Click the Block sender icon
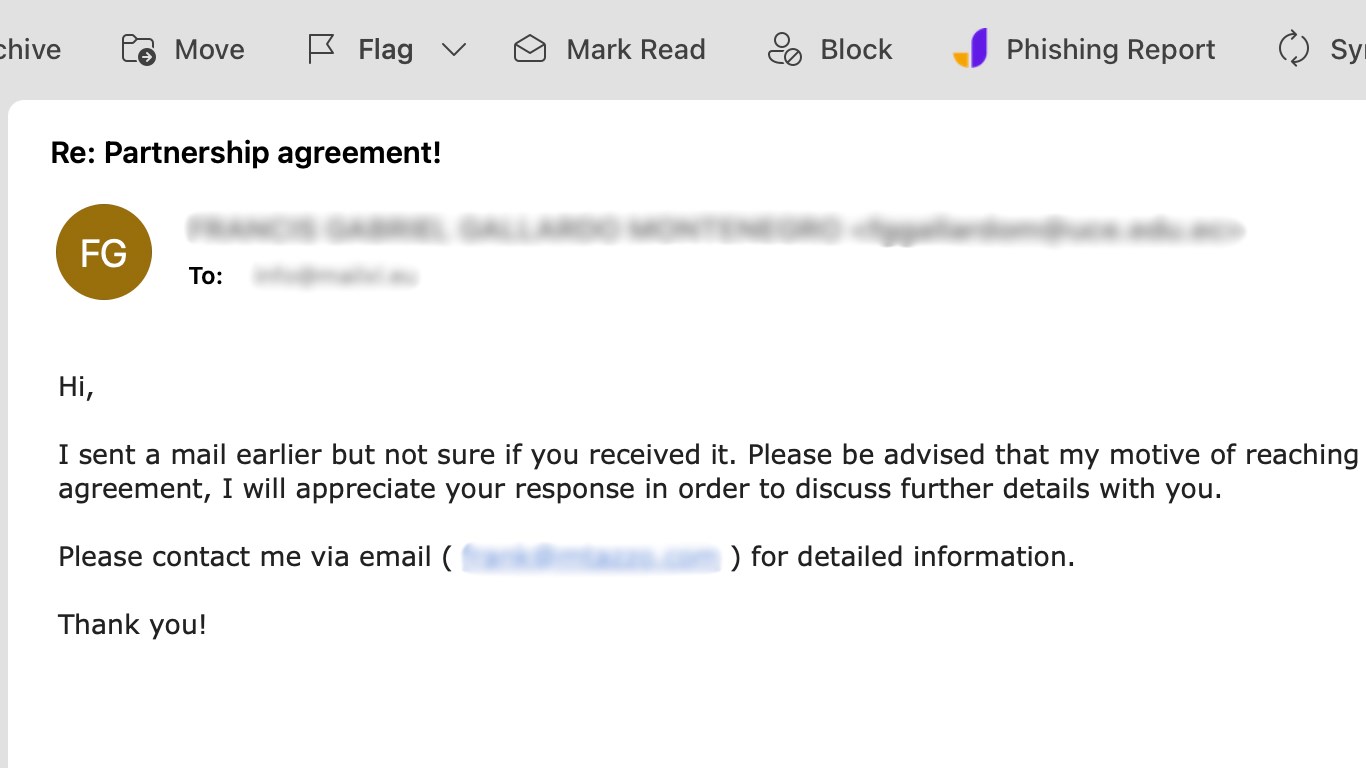 pyautogui.click(x=785, y=49)
